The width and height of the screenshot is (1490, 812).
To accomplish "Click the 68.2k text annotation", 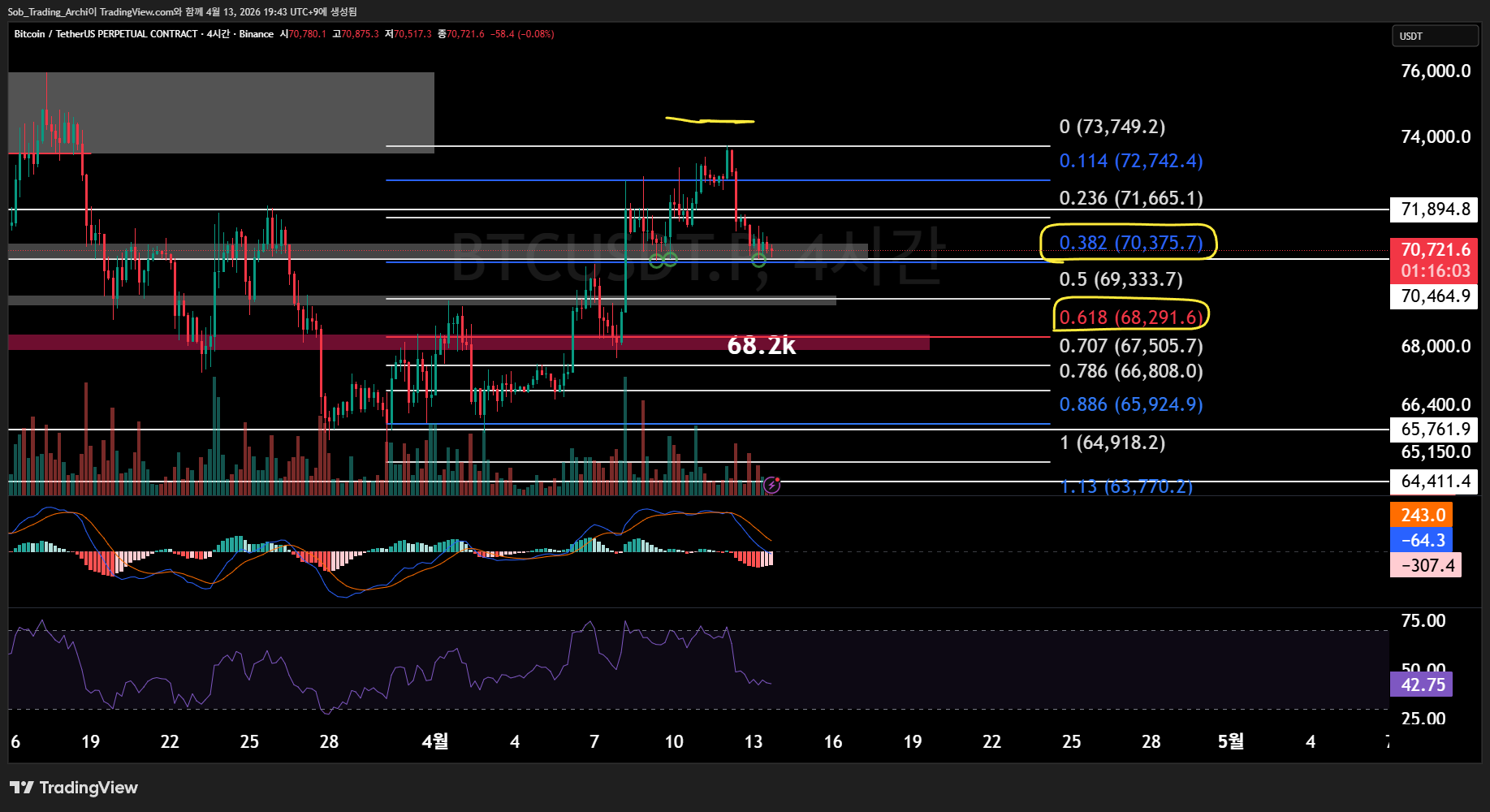I will (x=762, y=346).
